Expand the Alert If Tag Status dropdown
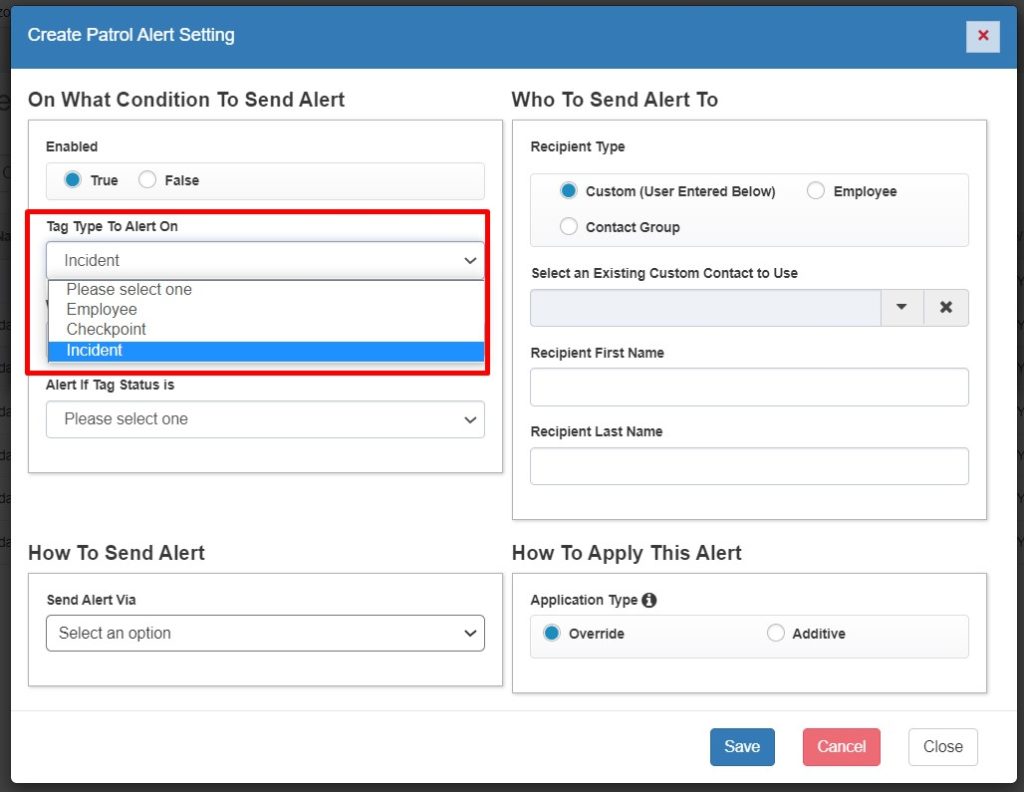This screenshot has height=792, width=1024. 265,419
